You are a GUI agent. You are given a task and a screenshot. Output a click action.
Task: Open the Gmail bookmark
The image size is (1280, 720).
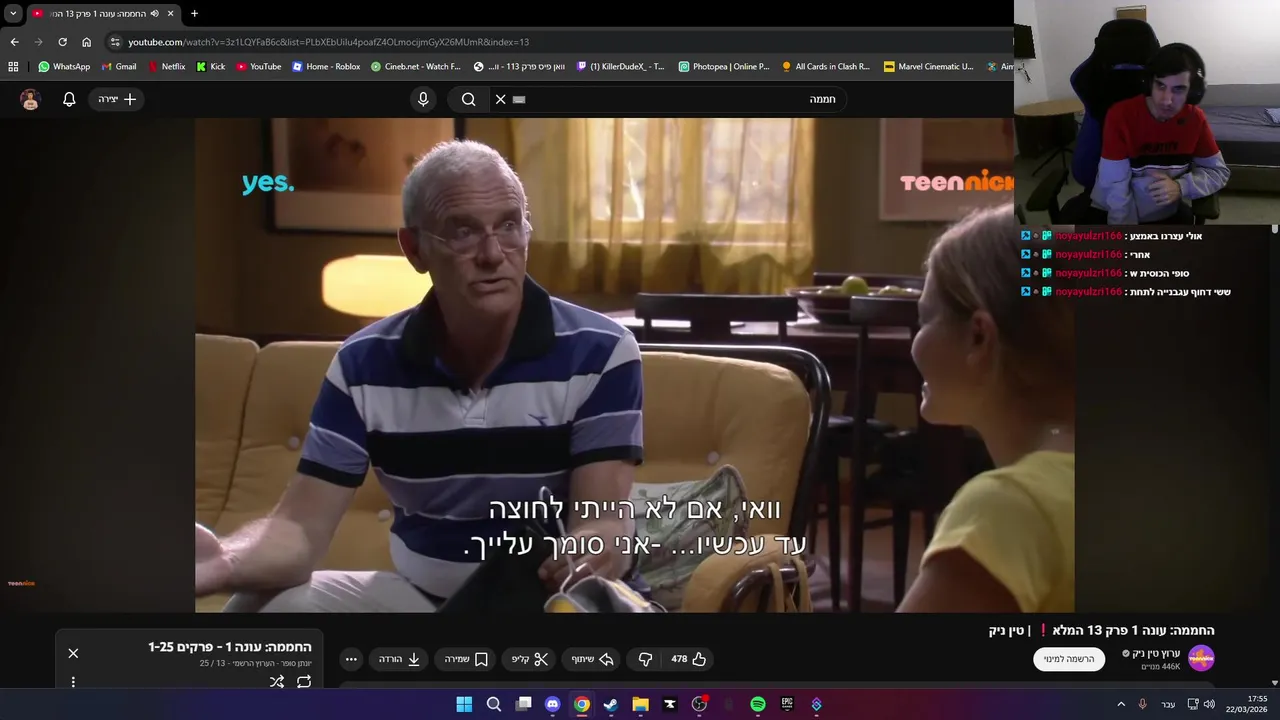(x=119, y=66)
